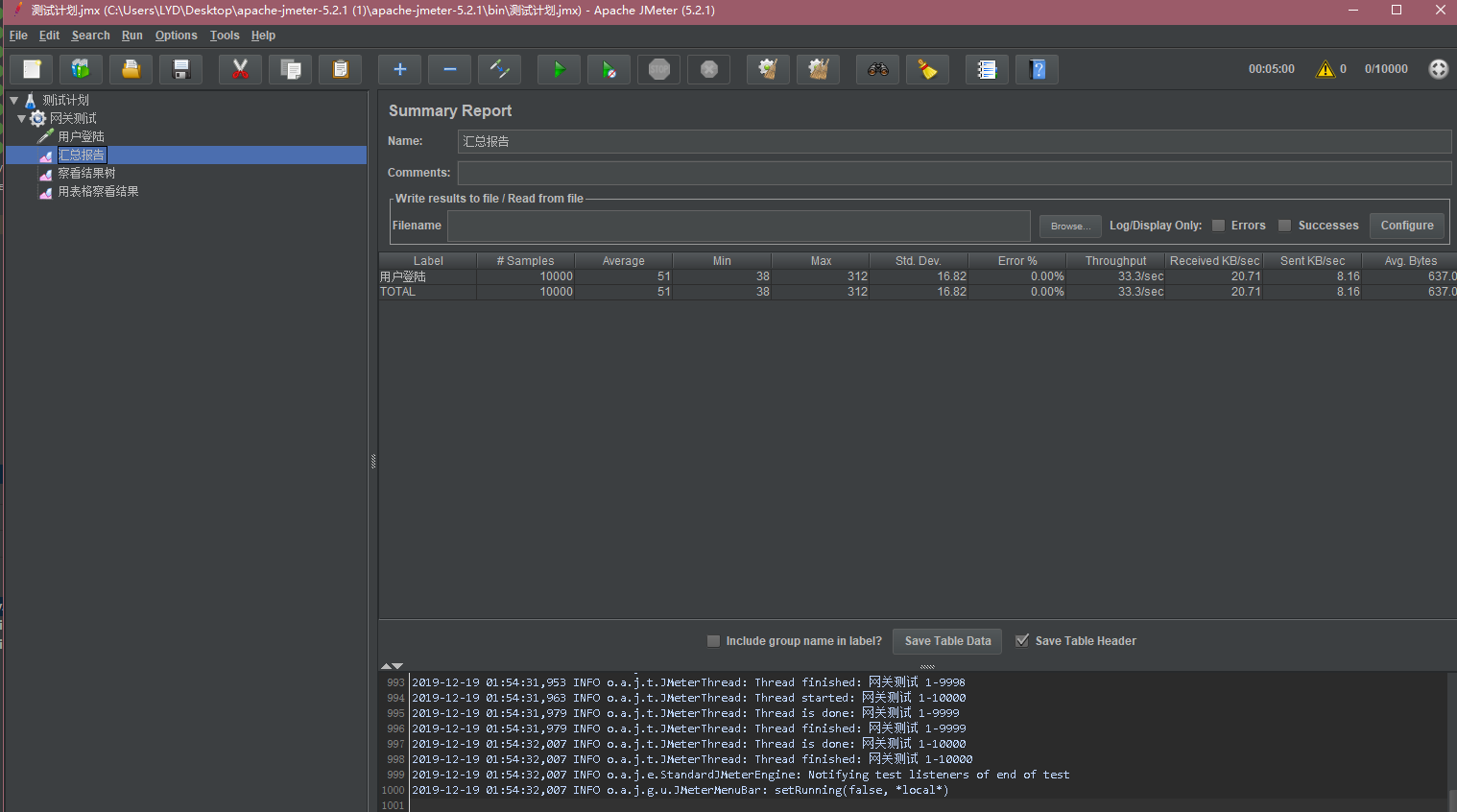The width and height of the screenshot is (1457, 812).
Task: Select the TOTAL row in the table
Action: [918, 292]
